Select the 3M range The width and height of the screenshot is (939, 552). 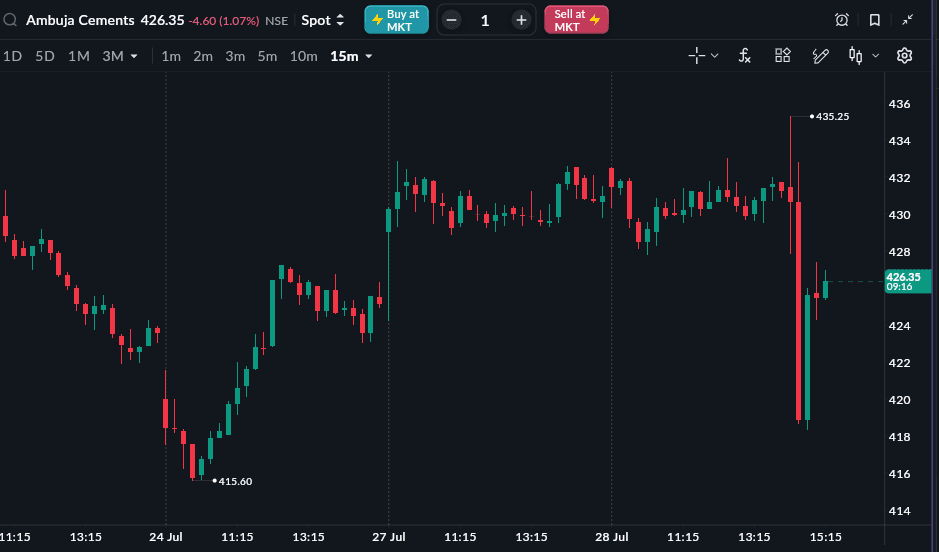click(x=113, y=56)
